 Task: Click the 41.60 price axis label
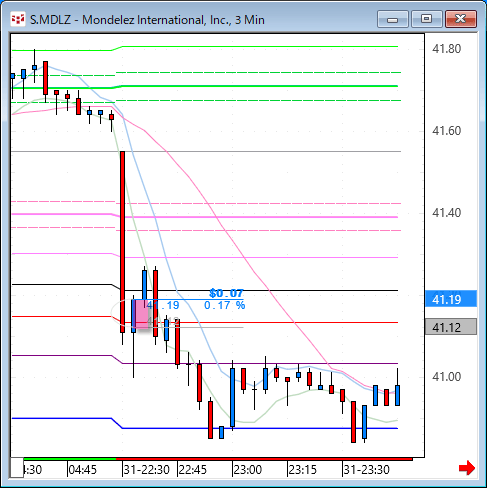click(x=446, y=131)
